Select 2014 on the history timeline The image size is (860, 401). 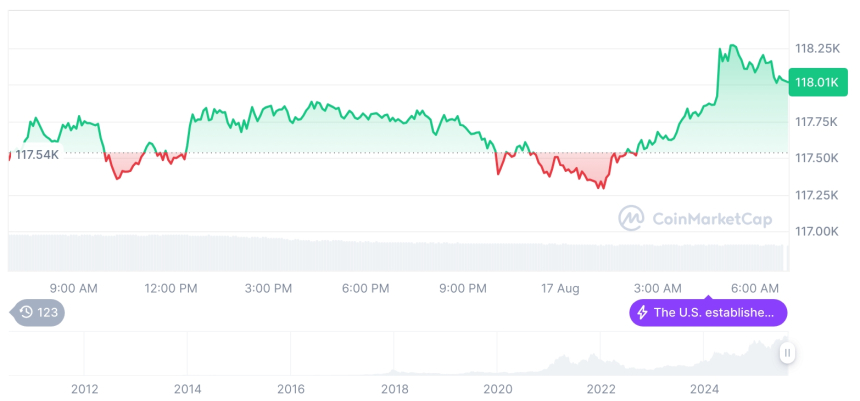click(187, 388)
